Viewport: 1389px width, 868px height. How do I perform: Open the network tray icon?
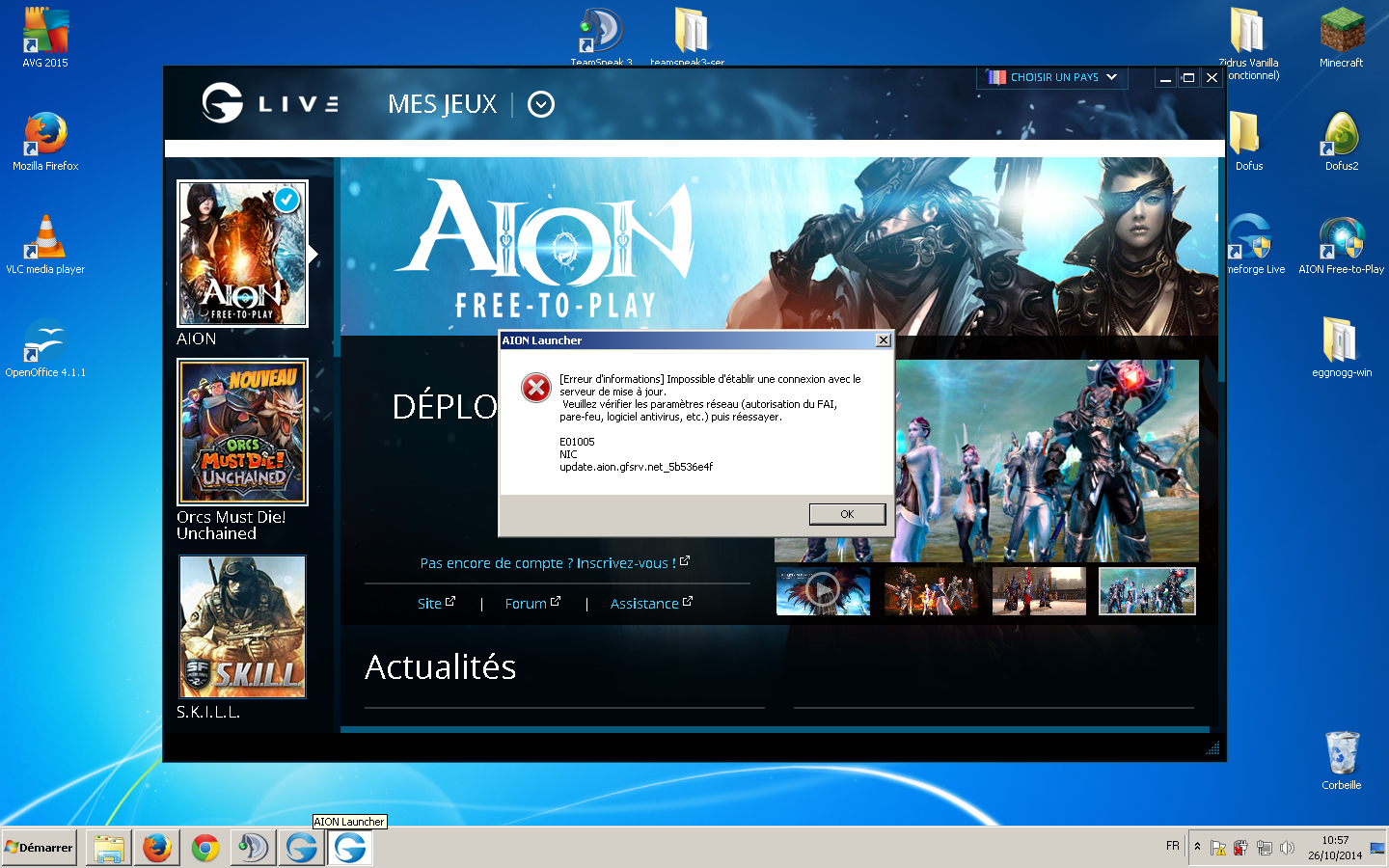click(x=1264, y=848)
